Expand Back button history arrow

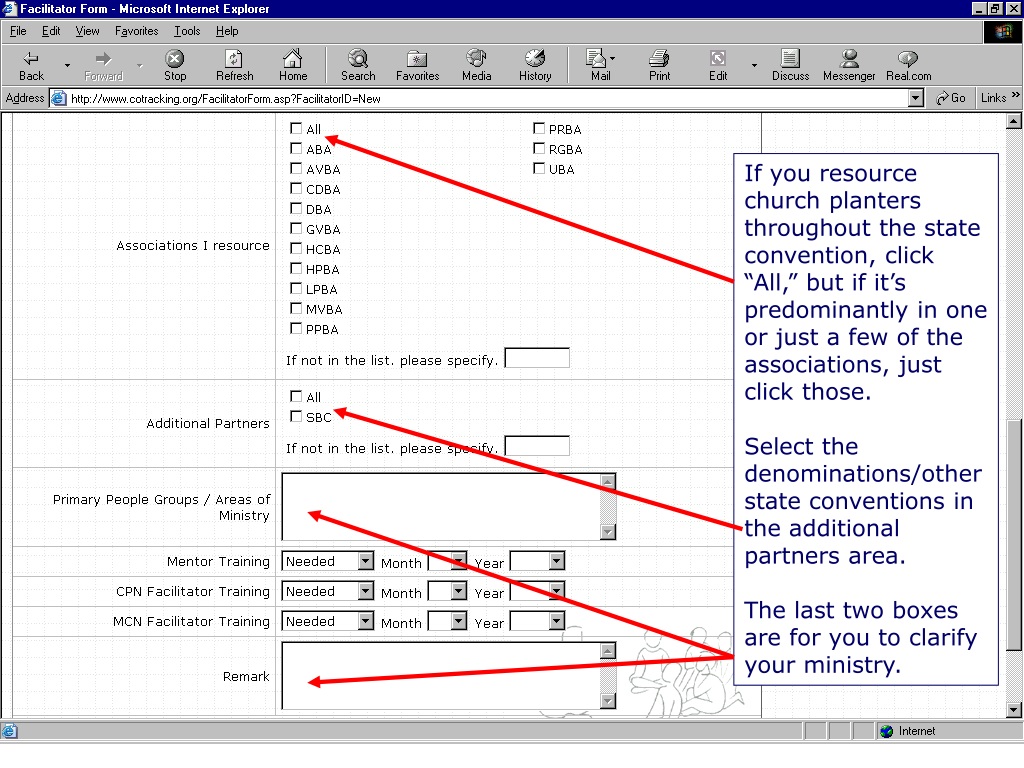67,65
